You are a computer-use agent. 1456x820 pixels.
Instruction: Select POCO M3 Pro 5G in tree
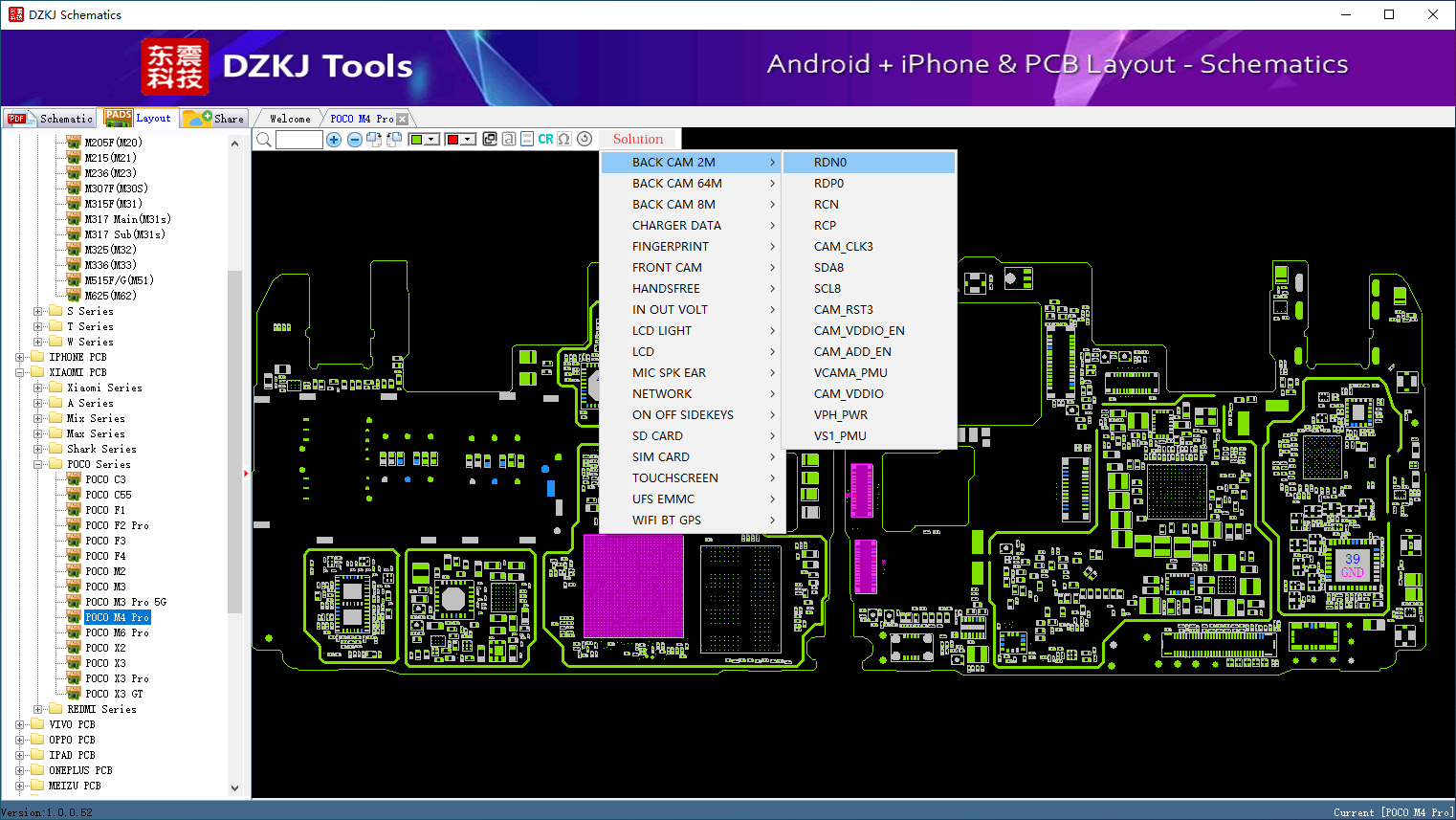pyautogui.click(x=125, y=602)
